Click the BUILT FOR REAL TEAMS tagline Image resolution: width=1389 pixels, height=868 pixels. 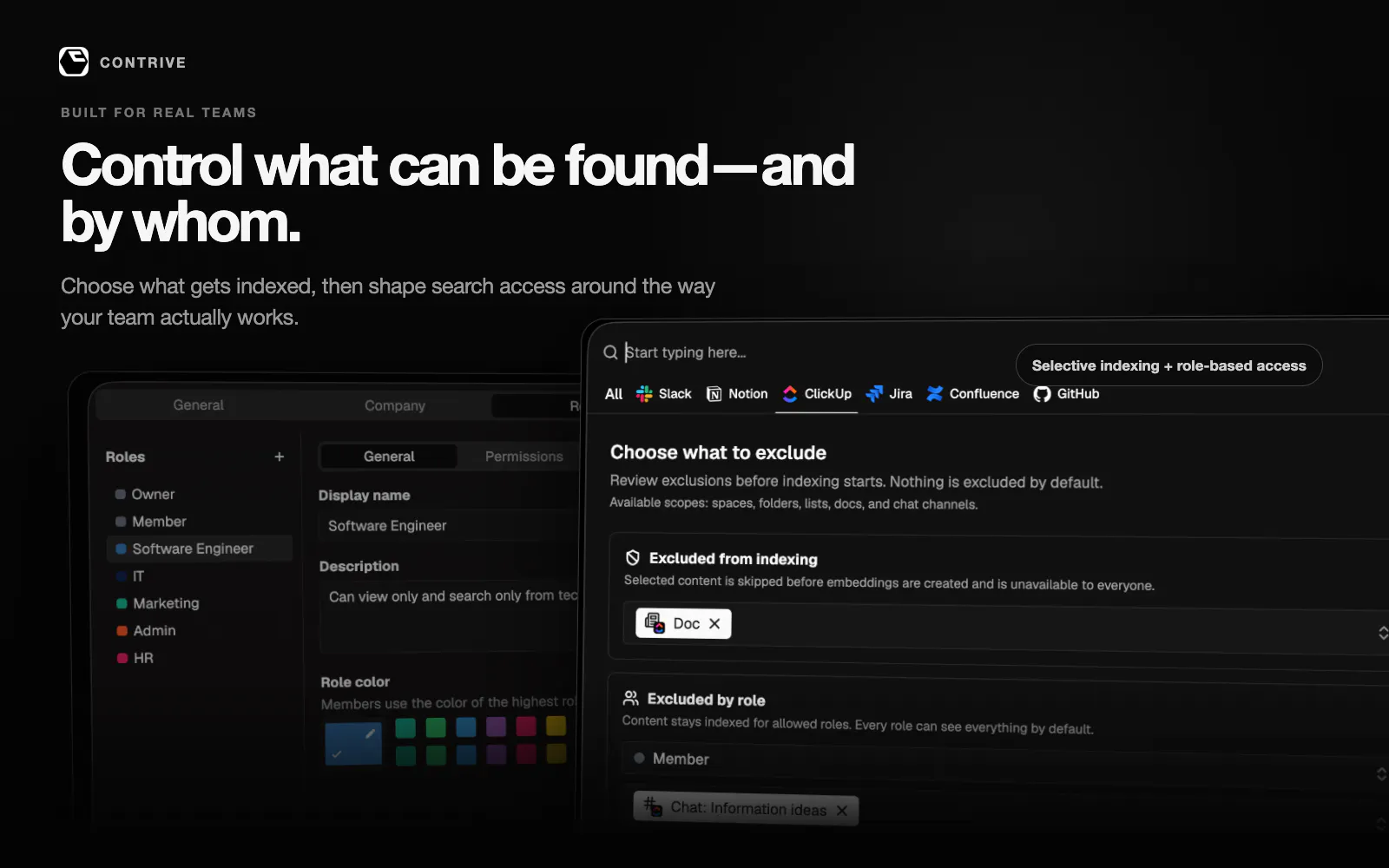159,113
